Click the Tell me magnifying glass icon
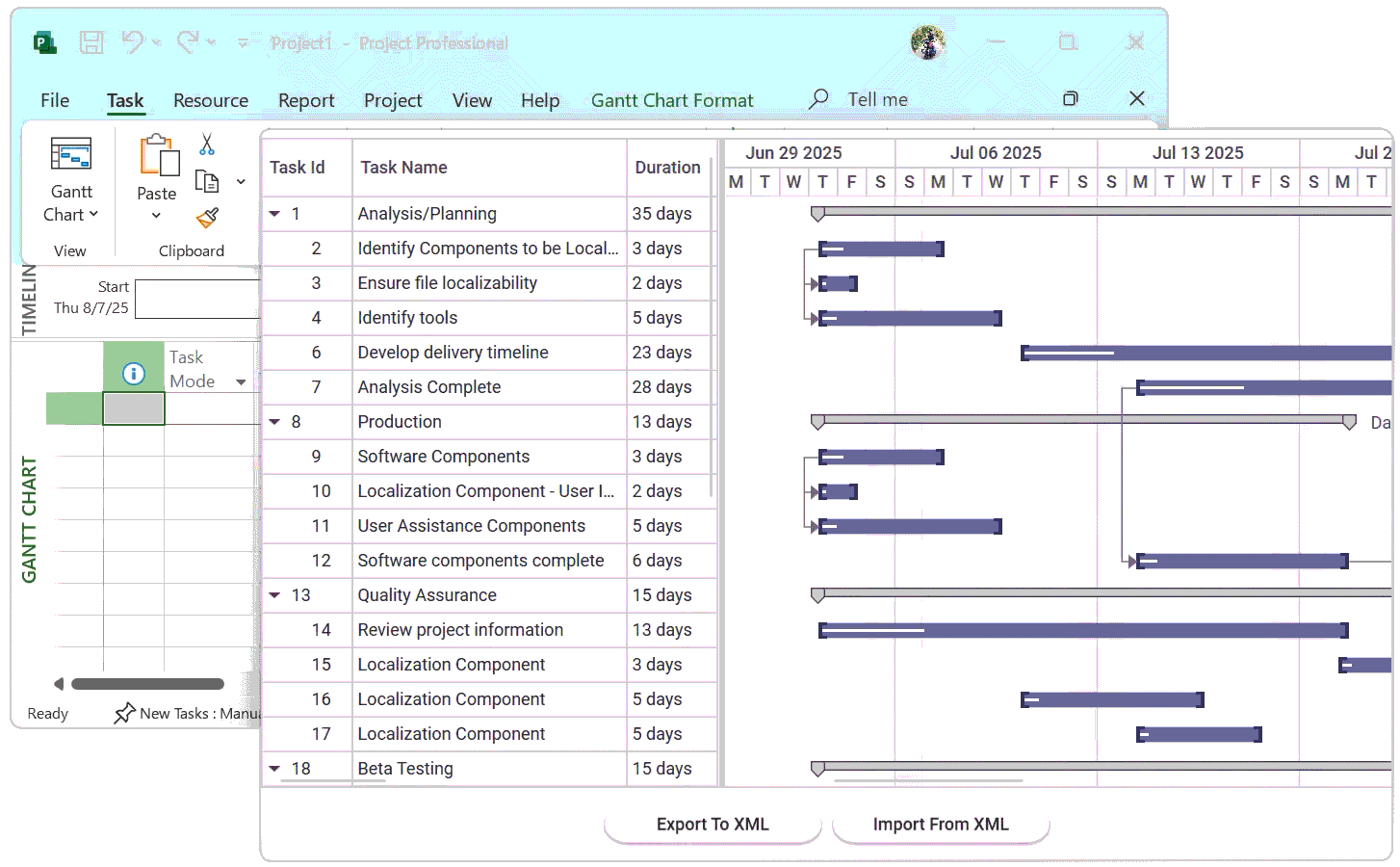The width and height of the screenshot is (1400, 867). tap(817, 99)
